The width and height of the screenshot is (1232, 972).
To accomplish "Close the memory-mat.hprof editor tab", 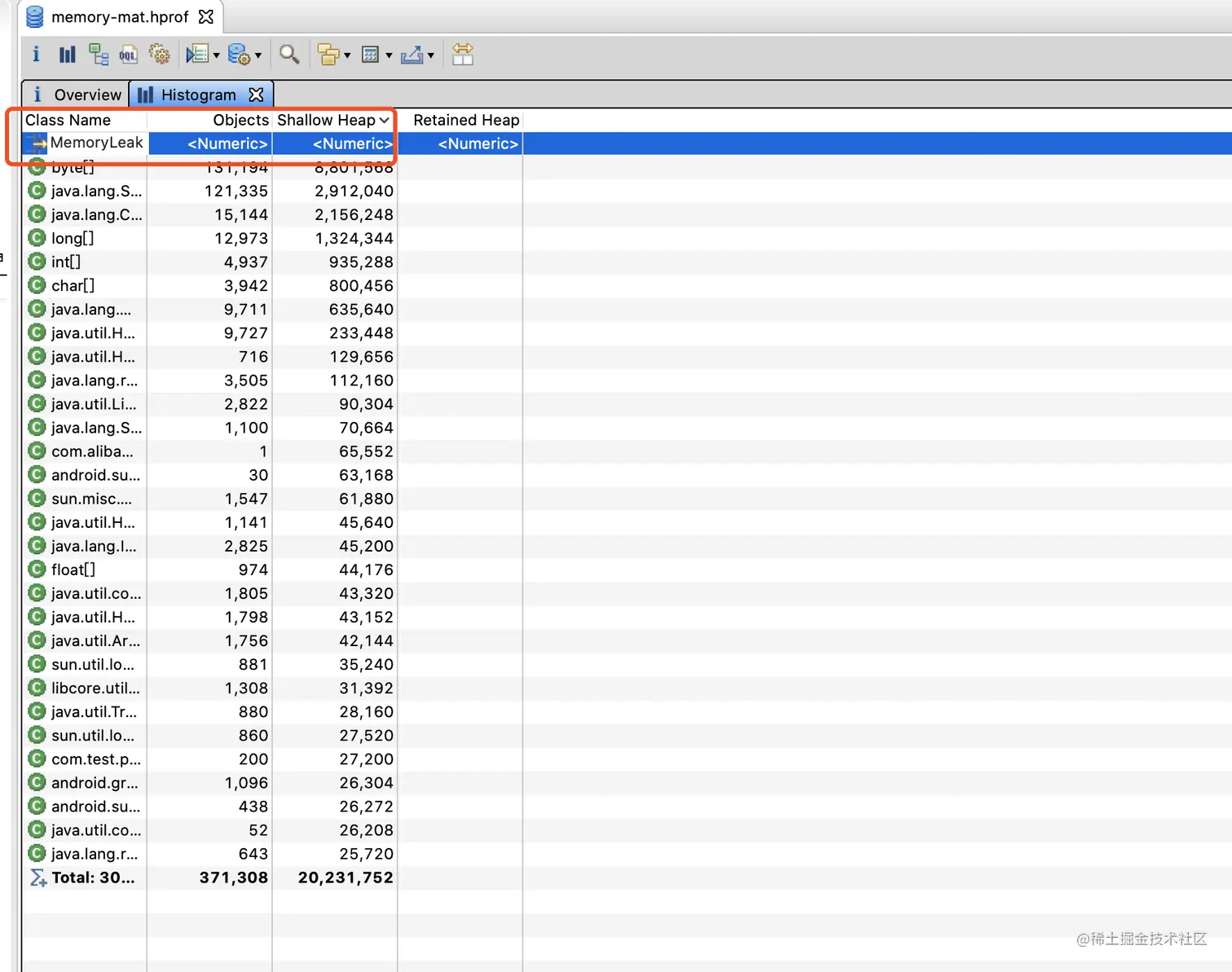I will (x=206, y=16).
